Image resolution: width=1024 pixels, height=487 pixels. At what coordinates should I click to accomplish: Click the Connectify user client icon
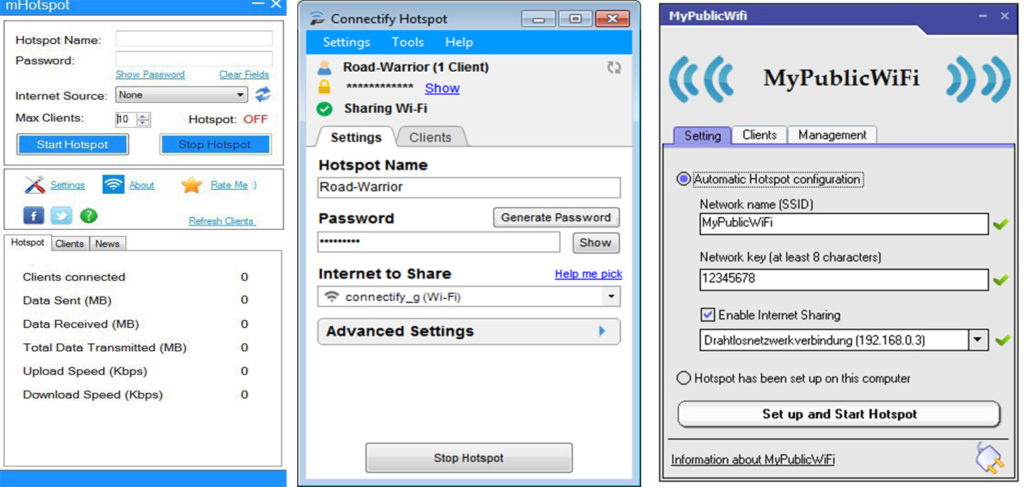(325, 67)
